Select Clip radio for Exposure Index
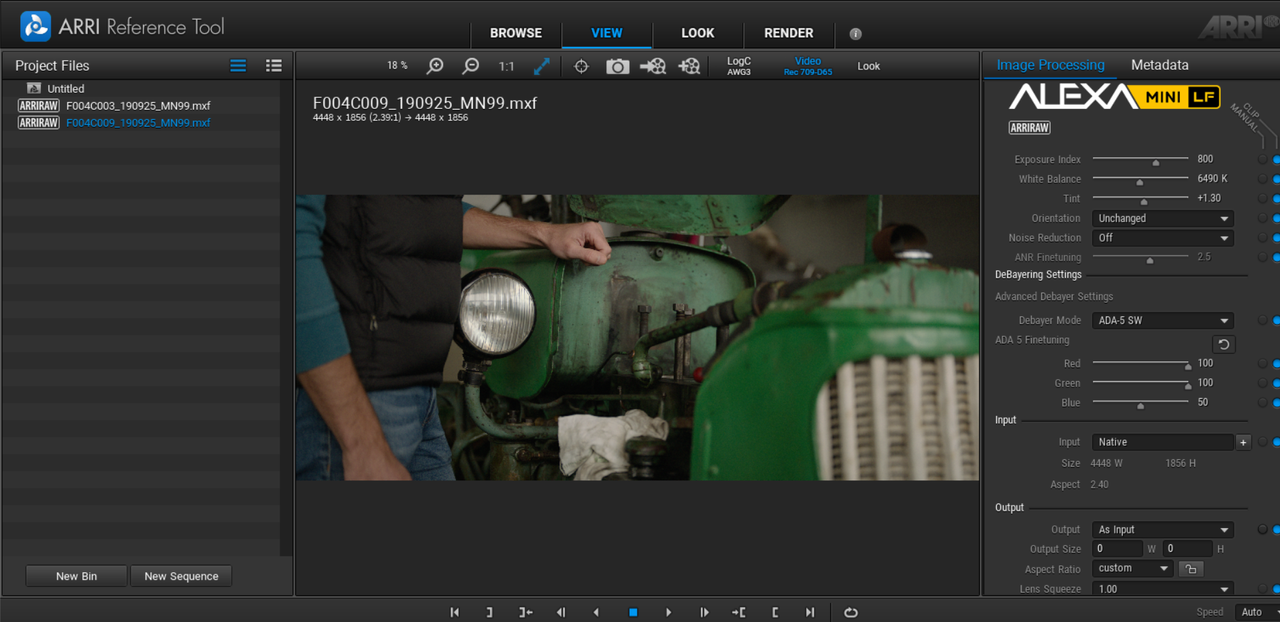This screenshot has width=1280, height=622. point(1277,160)
